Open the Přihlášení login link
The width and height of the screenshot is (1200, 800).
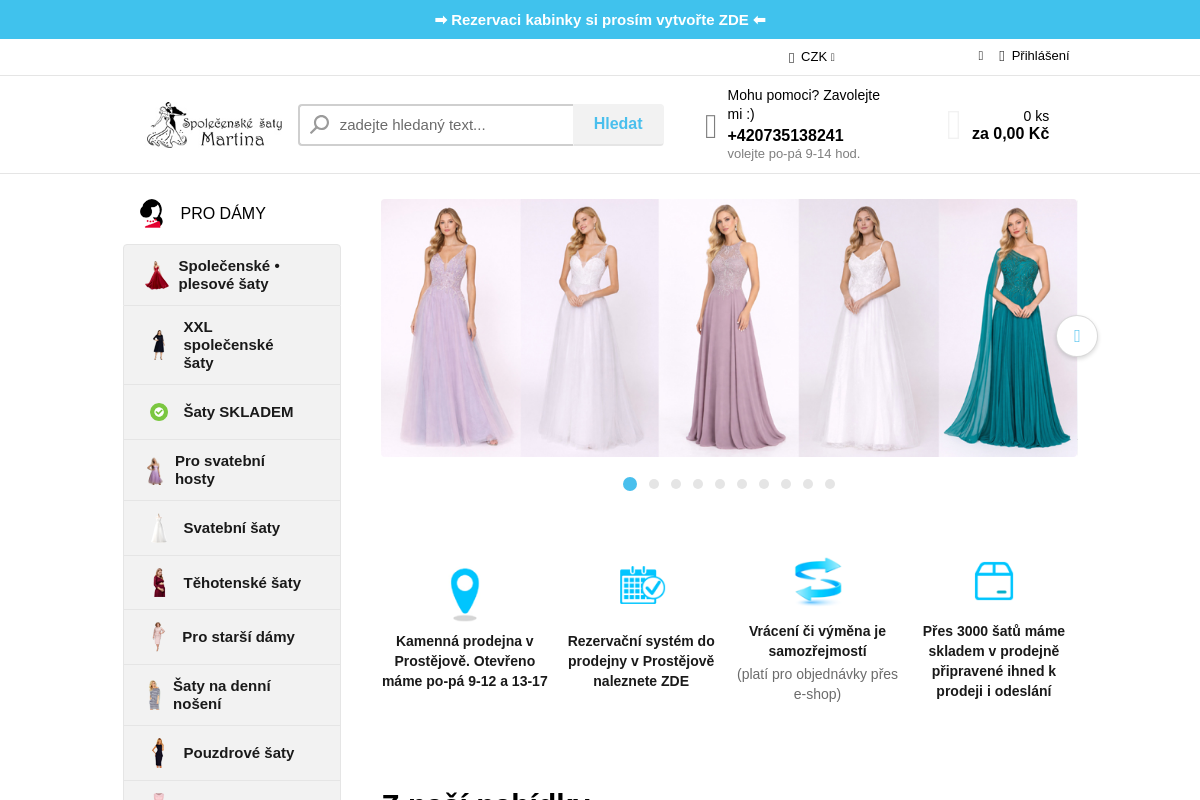[1039, 56]
